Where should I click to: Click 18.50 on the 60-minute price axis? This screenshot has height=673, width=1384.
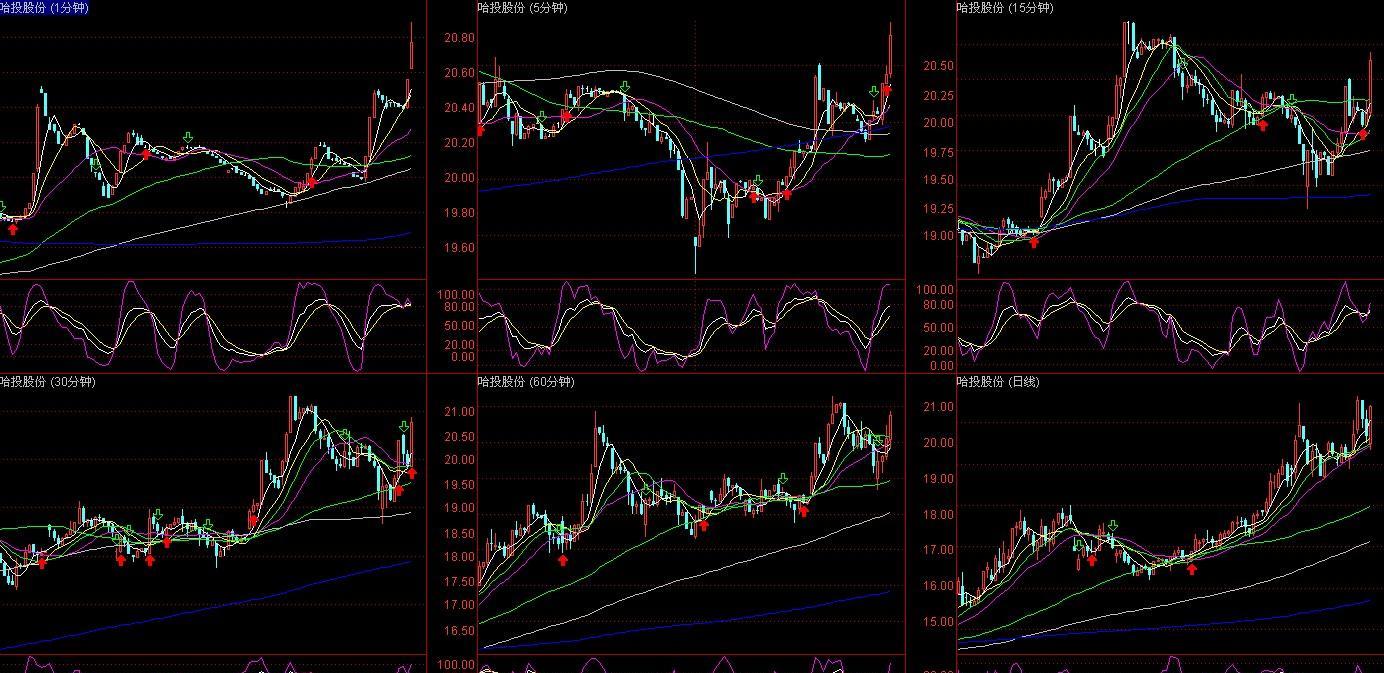tap(459, 533)
